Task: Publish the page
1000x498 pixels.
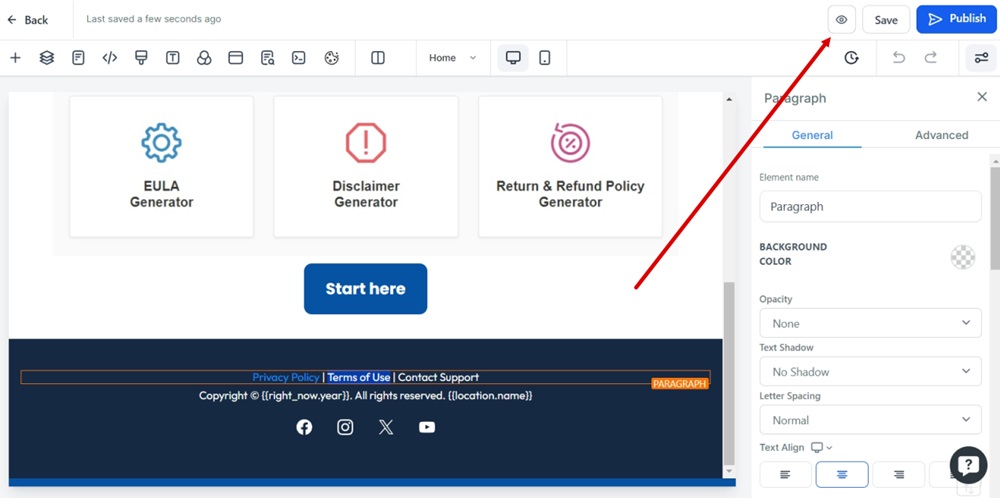Action: [x=957, y=19]
